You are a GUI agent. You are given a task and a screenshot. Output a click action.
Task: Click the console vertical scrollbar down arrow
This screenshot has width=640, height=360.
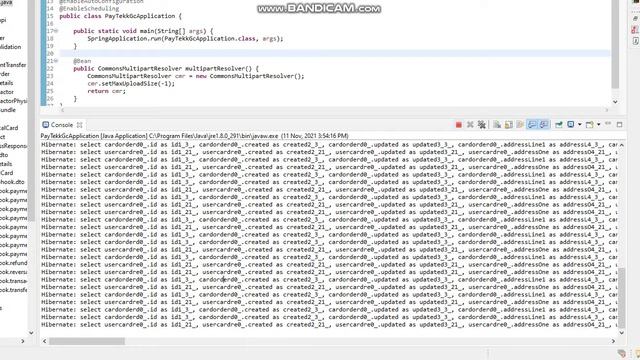coord(622,333)
